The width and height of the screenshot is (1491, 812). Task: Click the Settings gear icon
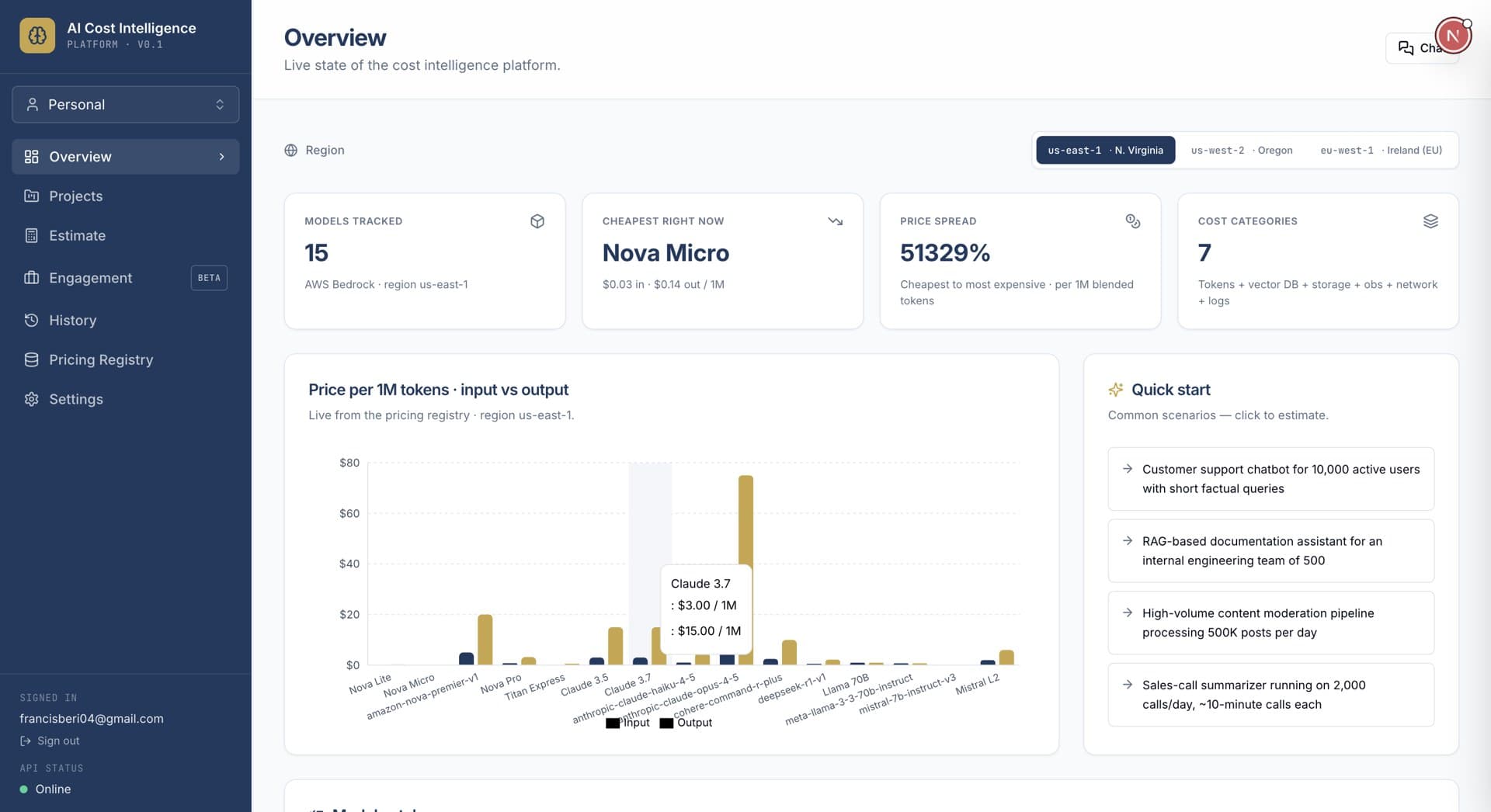31,400
